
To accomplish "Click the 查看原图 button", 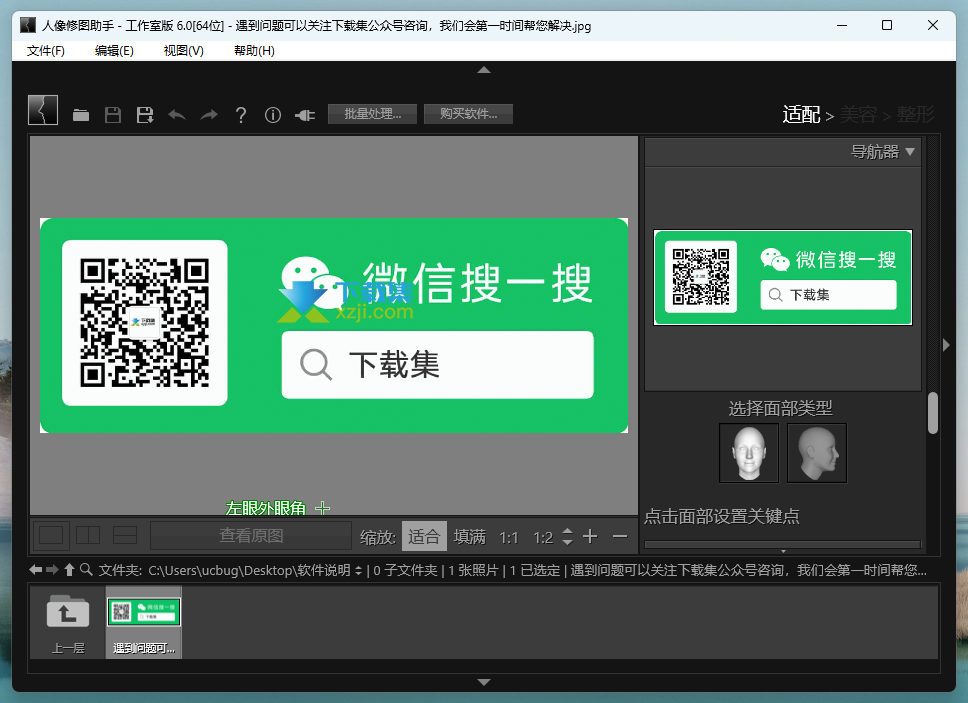I will 251,535.
